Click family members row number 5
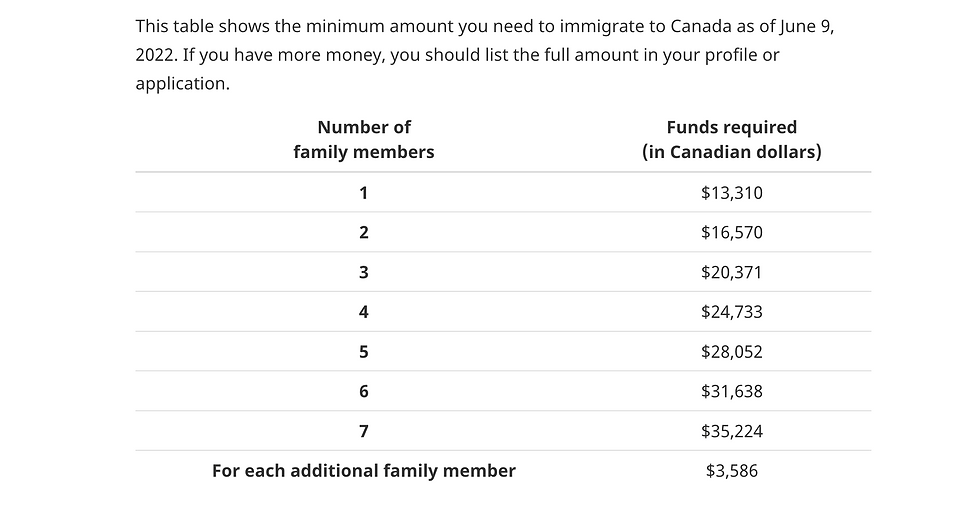The height and width of the screenshot is (515, 980). (x=364, y=352)
